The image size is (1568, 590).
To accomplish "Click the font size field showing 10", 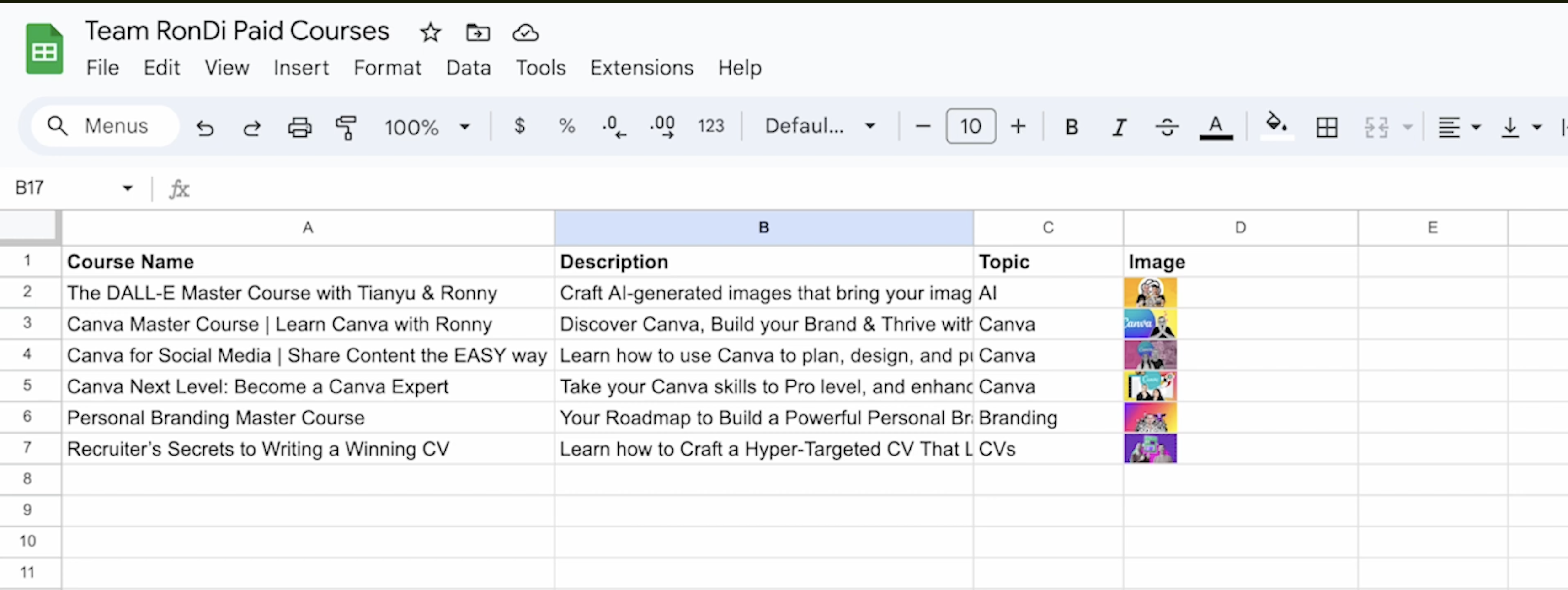I will (971, 126).
